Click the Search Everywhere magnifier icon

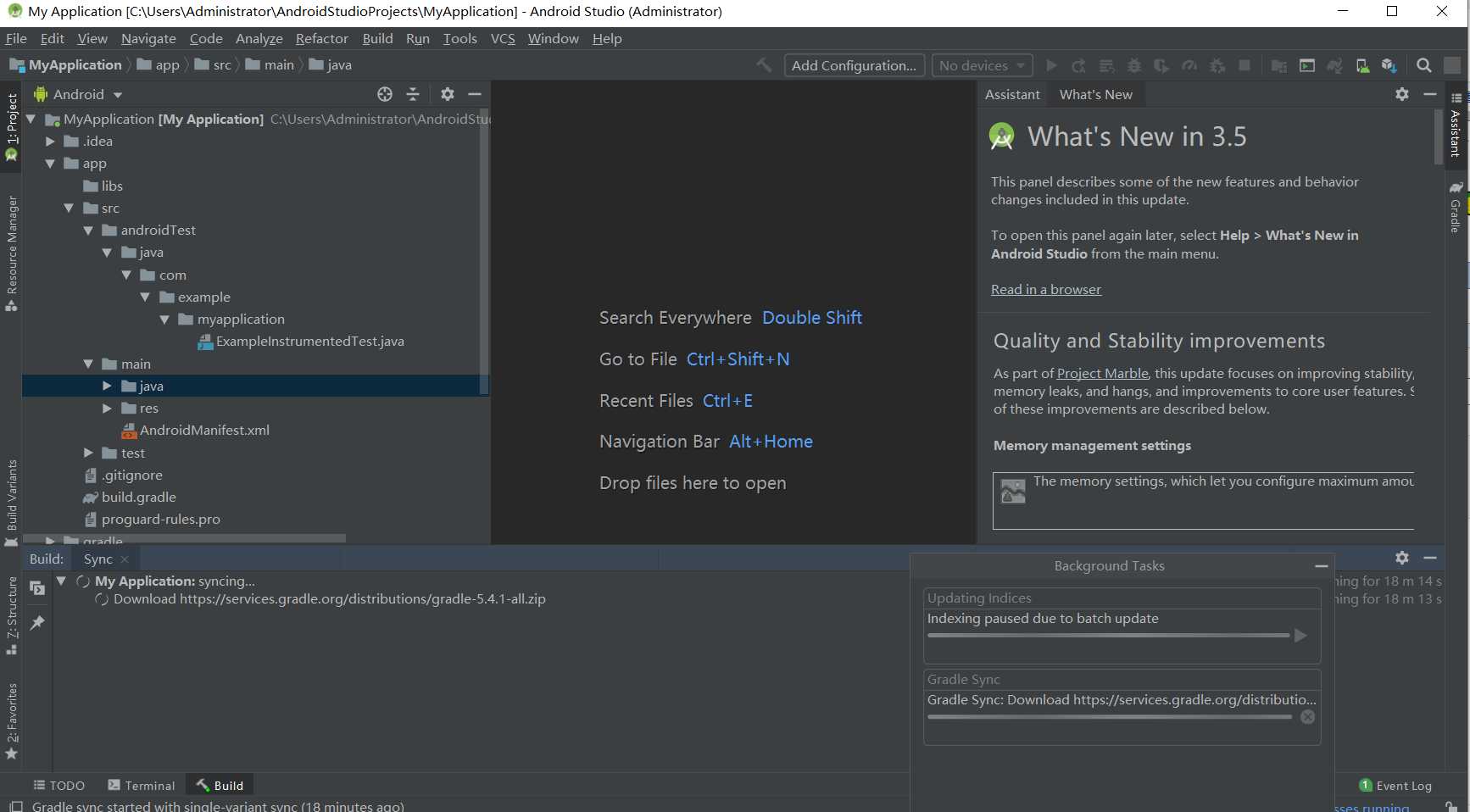pyautogui.click(x=1424, y=65)
